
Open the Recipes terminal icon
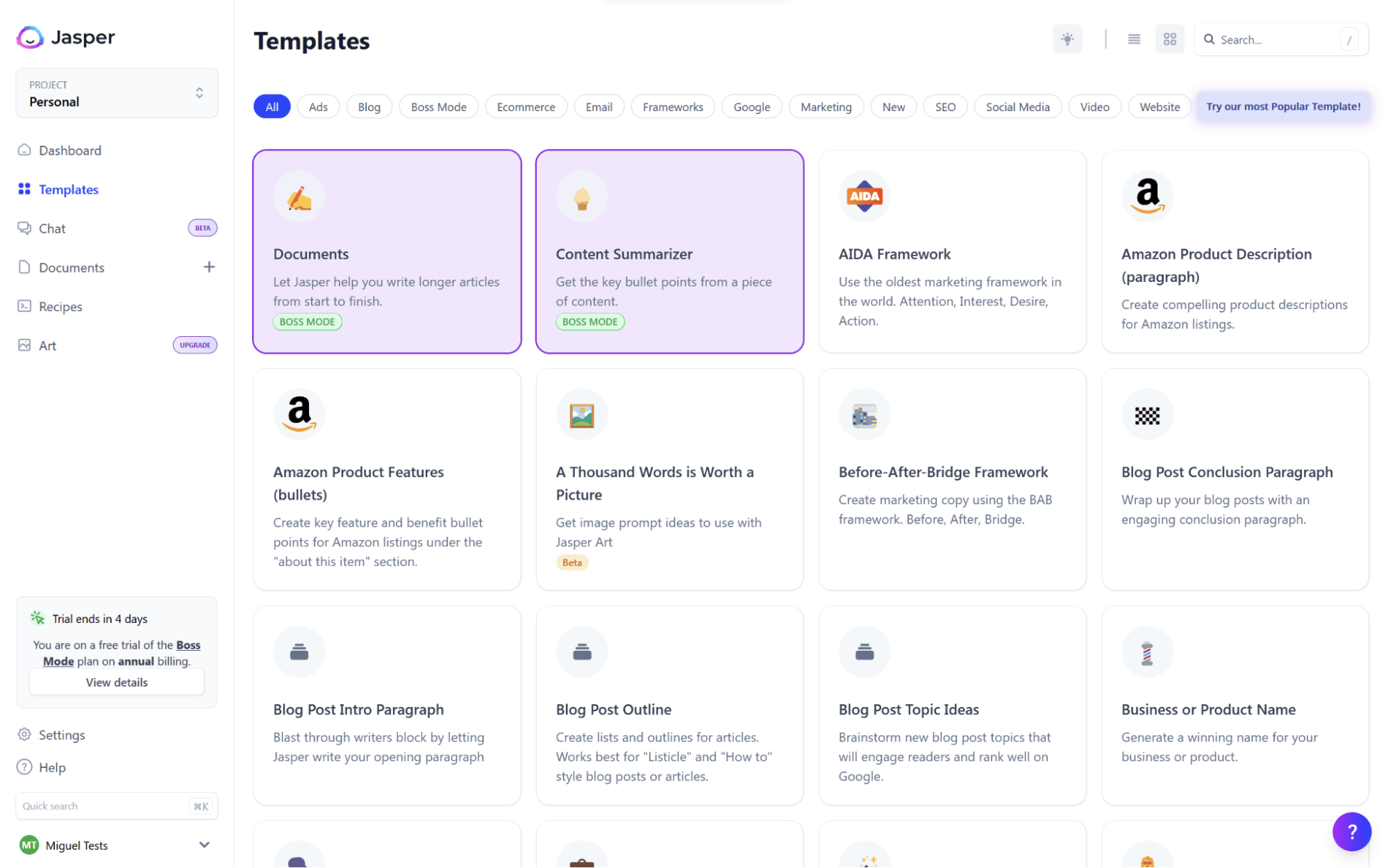point(24,306)
